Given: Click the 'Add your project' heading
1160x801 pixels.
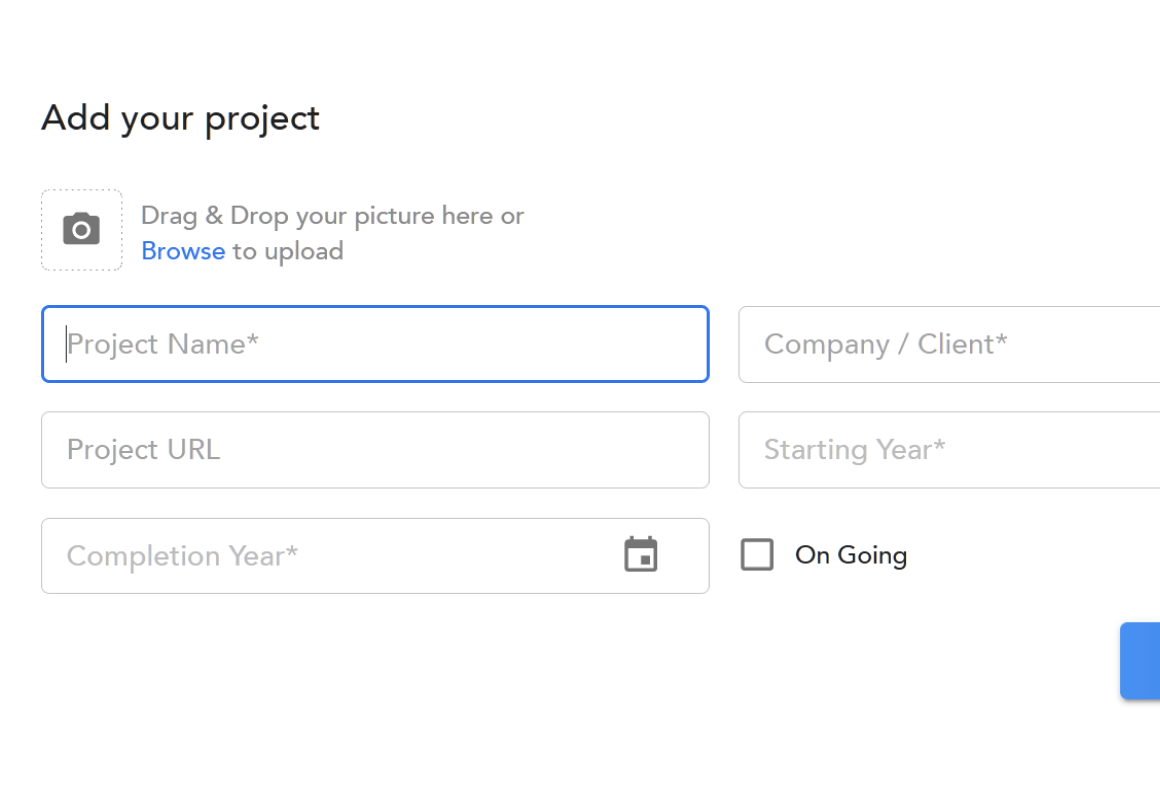Looking at the screenshot, I should (x=181, y=118).
